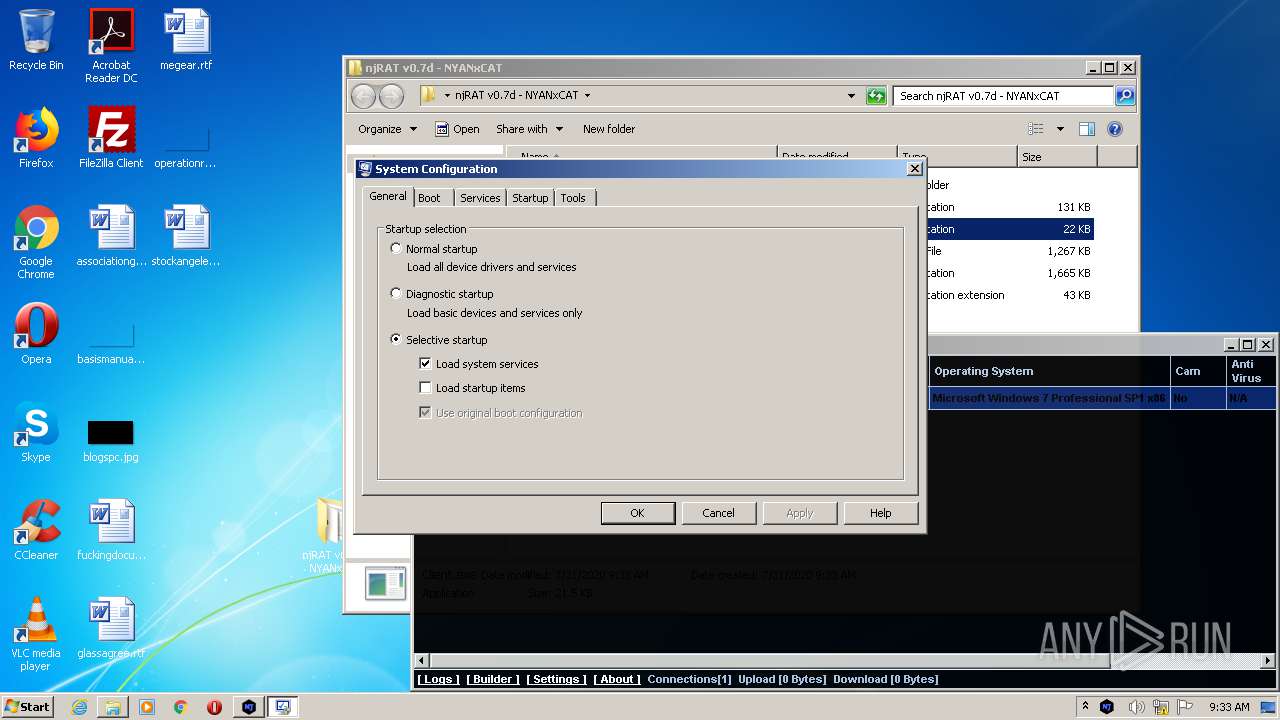Launch Opera from desktop
This screenshot has height=720, width=1280.
36,334
